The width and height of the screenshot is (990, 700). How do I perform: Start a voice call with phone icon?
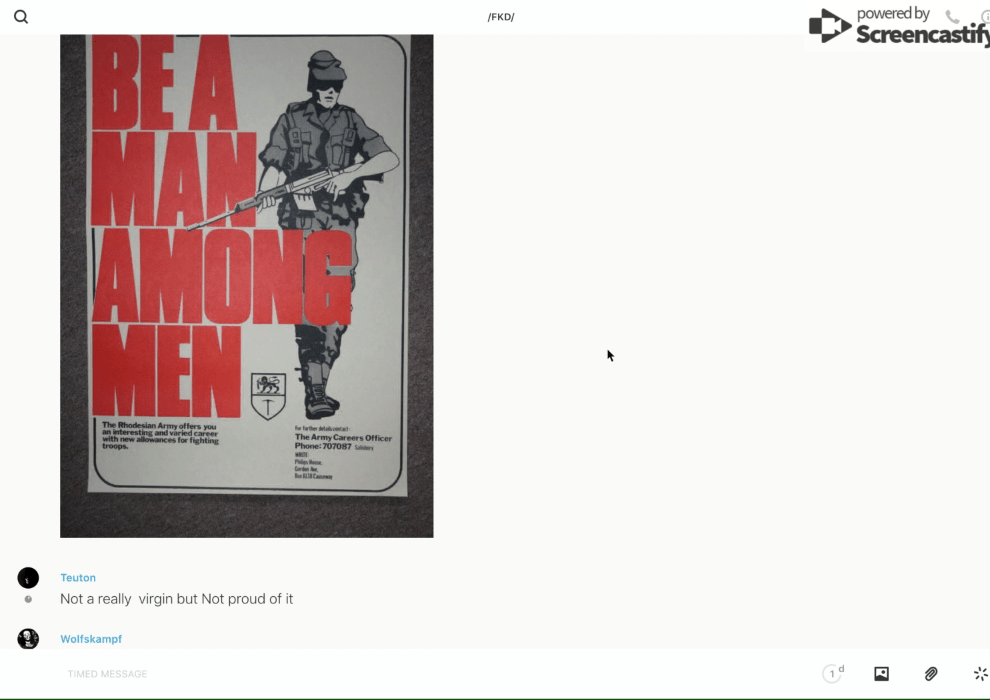[952, 17]
